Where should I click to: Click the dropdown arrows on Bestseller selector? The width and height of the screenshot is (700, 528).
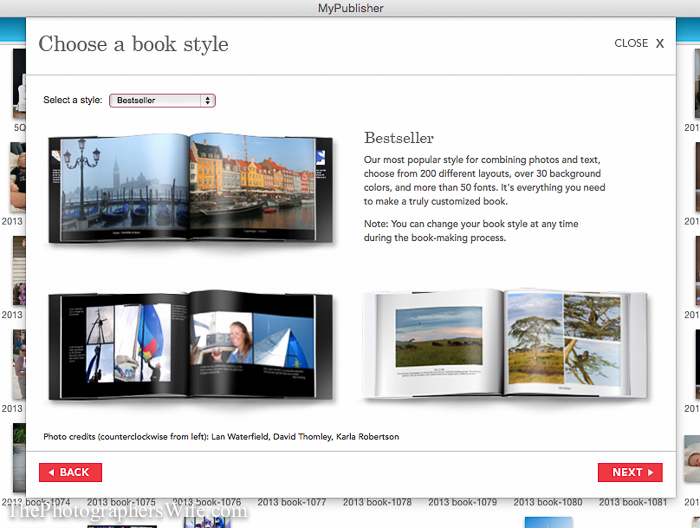click(208, 100)
